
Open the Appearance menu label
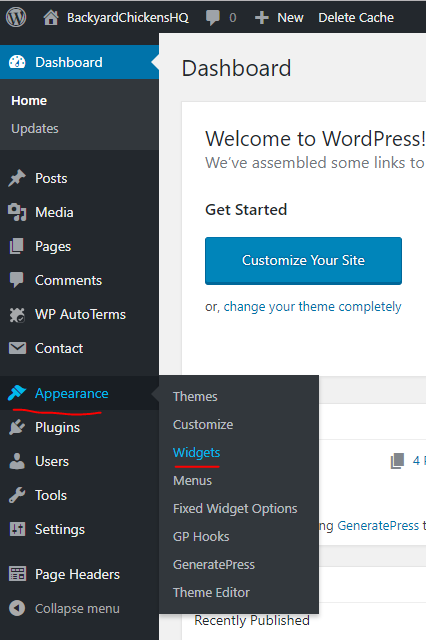(72, 393)
